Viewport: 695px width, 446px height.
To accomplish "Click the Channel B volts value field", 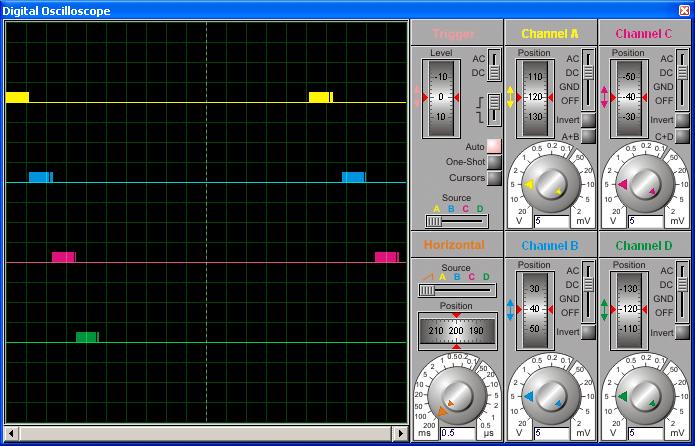I will 552,433.
